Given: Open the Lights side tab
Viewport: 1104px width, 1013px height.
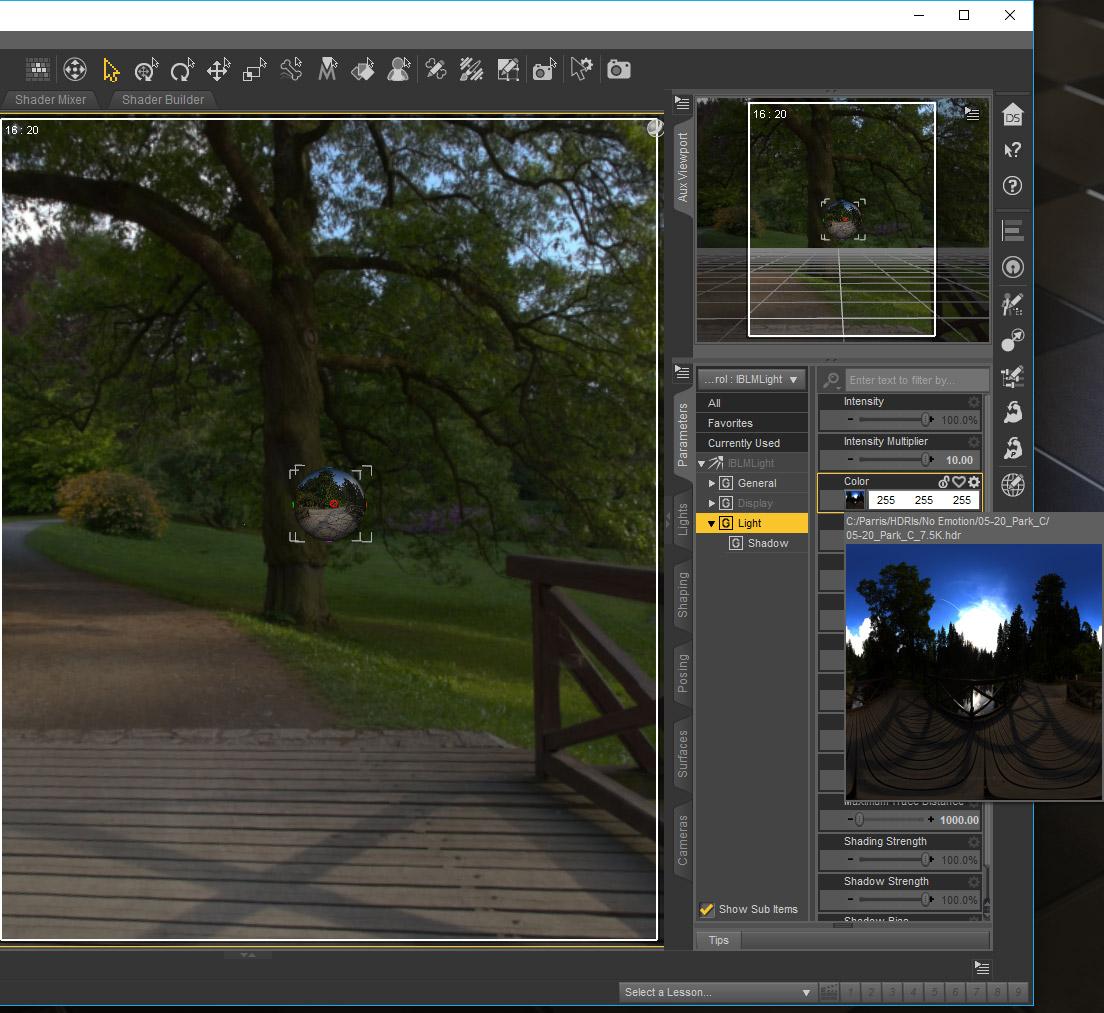Looking at the screenshot, I should (682, 520).
